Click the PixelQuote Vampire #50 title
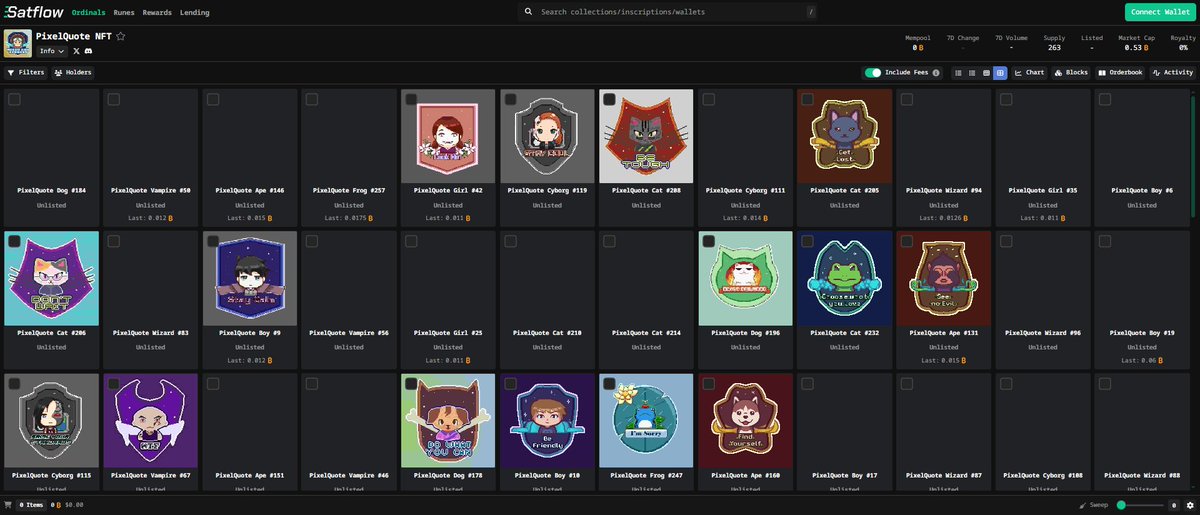 (x=150, y=190)
